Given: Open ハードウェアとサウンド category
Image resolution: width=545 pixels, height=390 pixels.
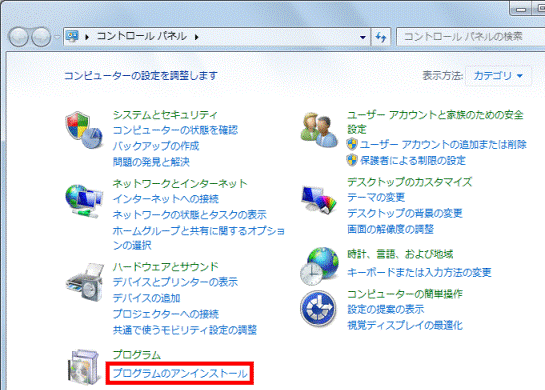Looking at the screenshot, I should 165,267.
